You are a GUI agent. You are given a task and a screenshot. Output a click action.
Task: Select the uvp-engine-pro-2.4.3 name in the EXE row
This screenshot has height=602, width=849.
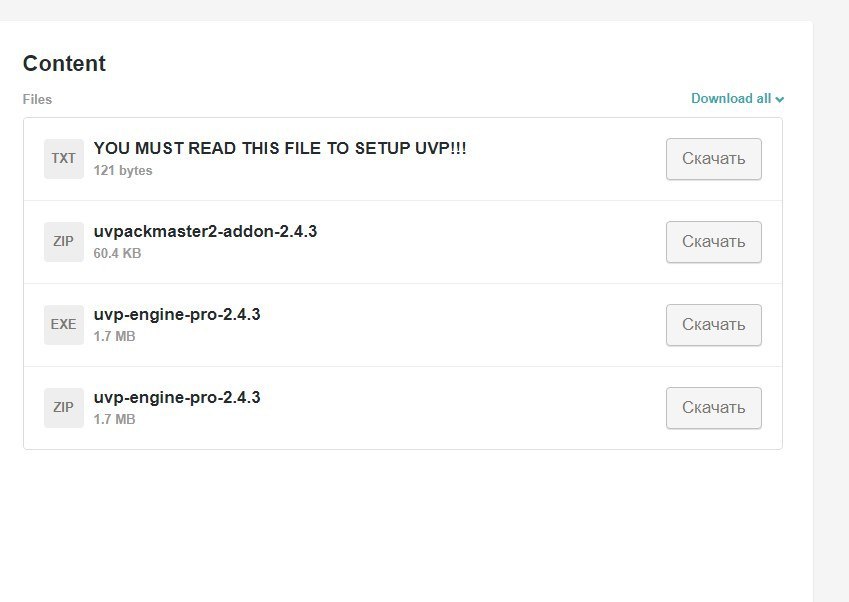[x=177, y=315]
